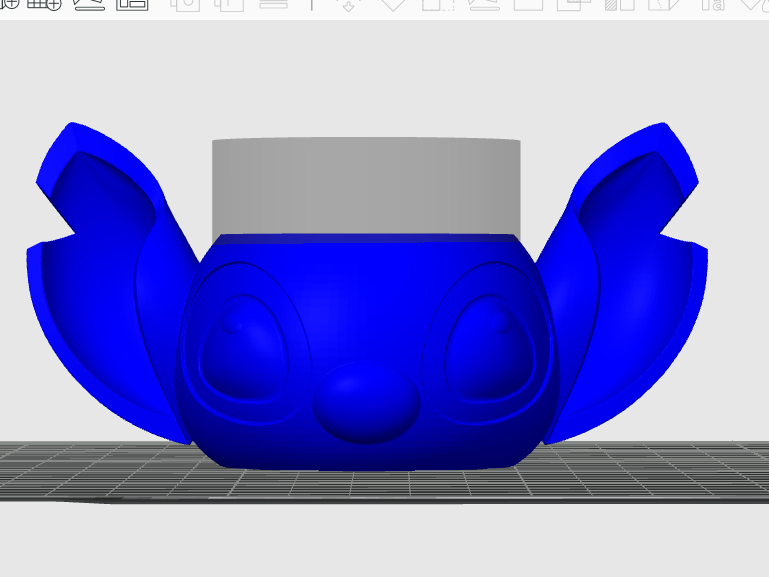The image size is (769, 577).
Task: Select the Split to parts icon
Action: (229, 4)
